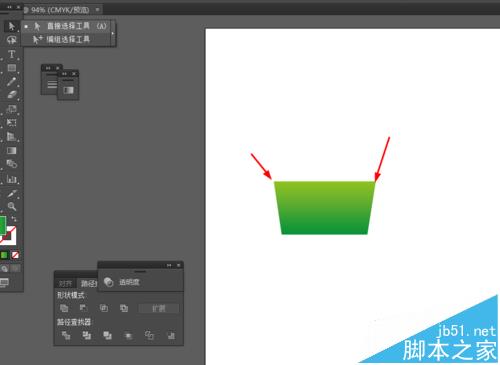Click the 形状模式 label
This screenshot has width=500, height=365.
pyautogui.click(x=70, y=295)
